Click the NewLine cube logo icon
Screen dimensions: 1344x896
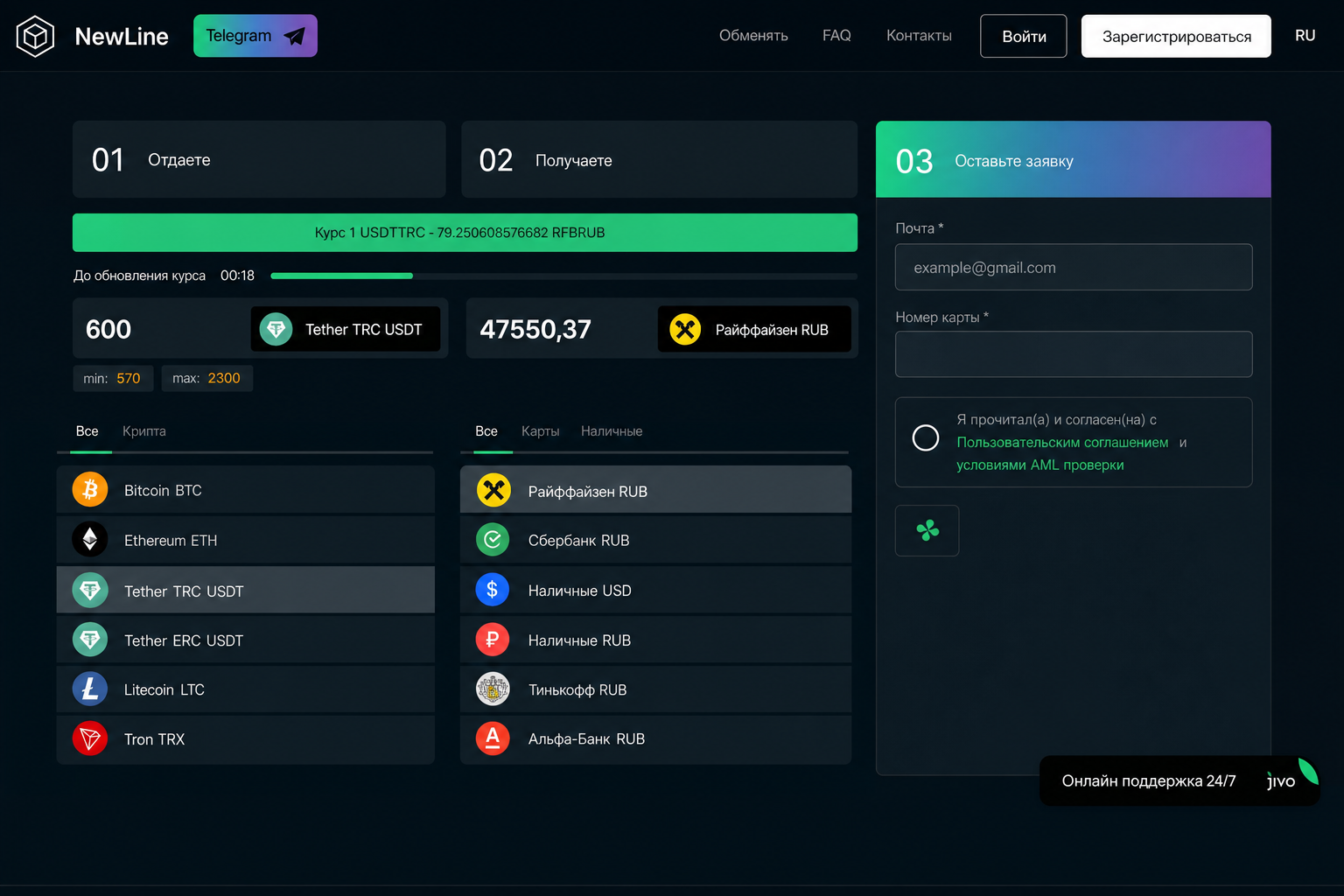pyautogui.click(x=36, y=36)
